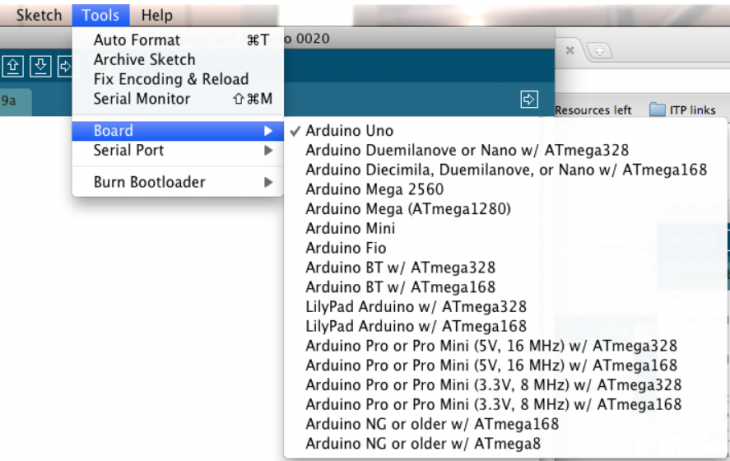Open Serial Monitor from the Tools menu

pos(141,99)
